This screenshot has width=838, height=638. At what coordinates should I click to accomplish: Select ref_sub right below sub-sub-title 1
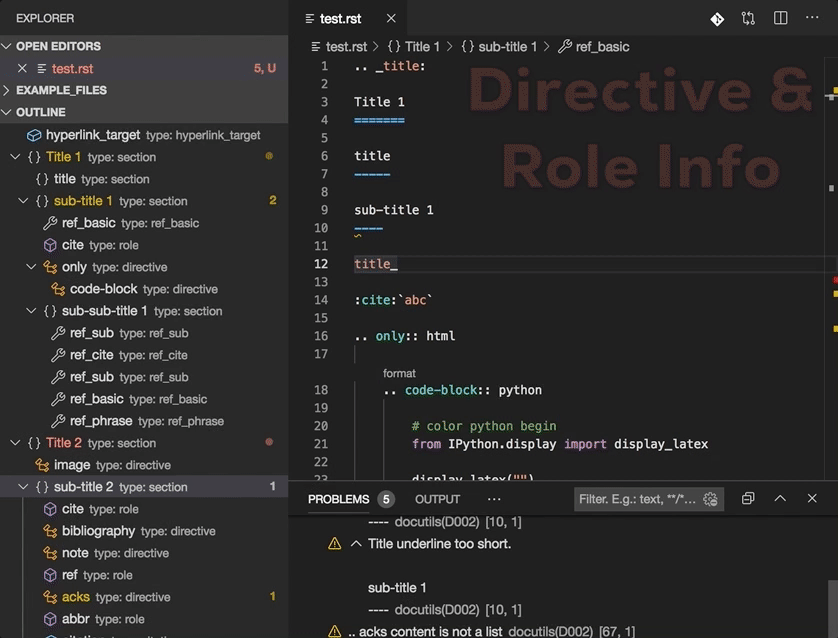pos(91,333)
